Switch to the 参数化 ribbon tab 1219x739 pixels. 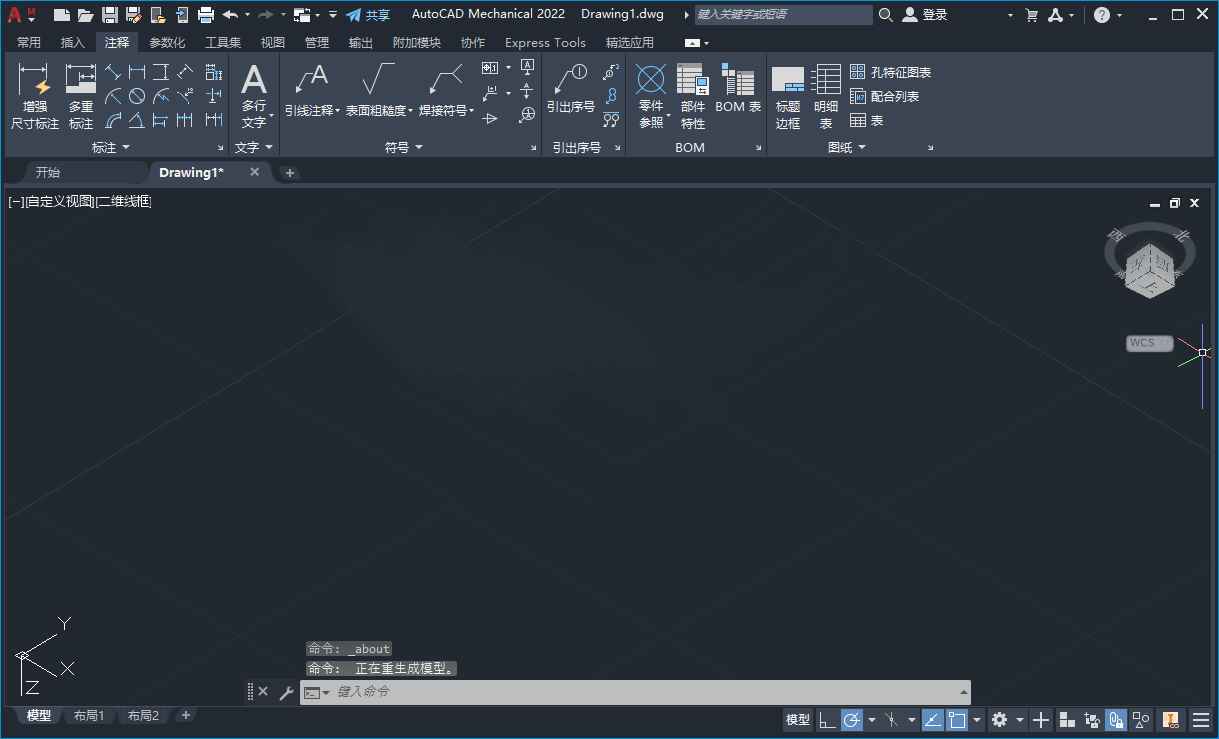pyautogui.click(x=167, y=43)
